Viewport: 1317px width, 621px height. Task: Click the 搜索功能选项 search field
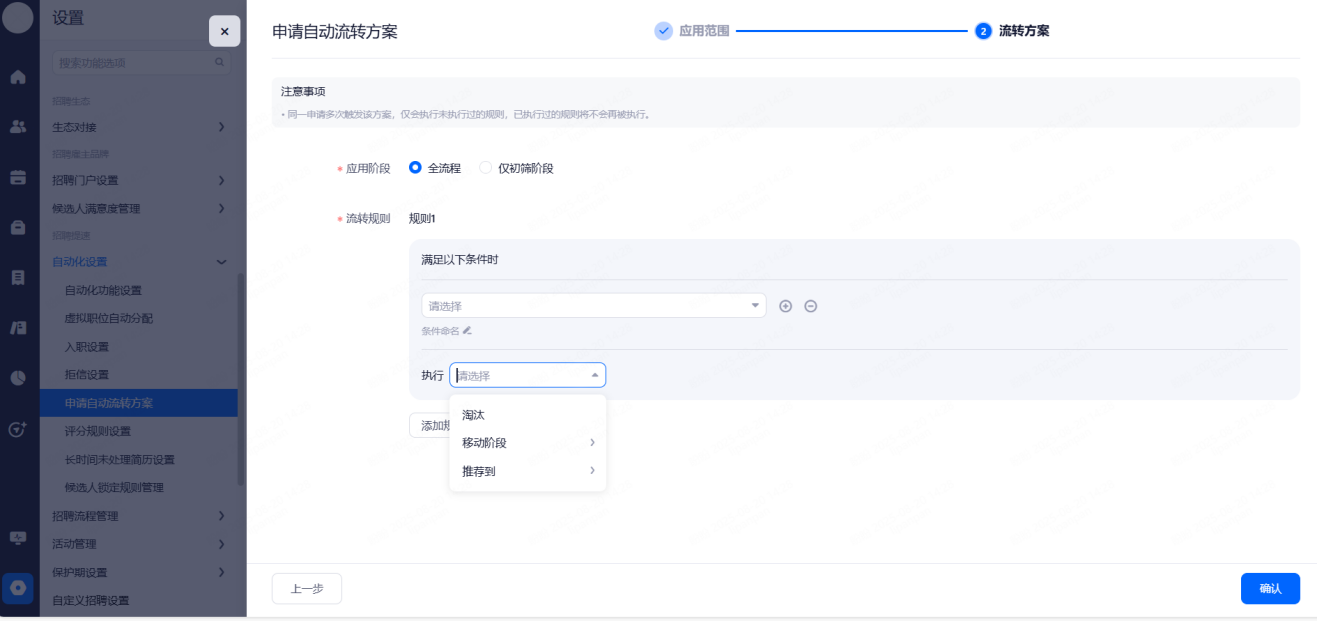click(x=135, y=63)
